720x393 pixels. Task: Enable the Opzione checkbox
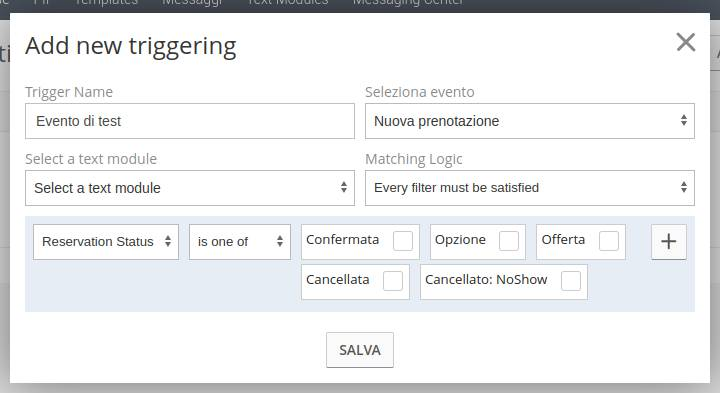509,241
